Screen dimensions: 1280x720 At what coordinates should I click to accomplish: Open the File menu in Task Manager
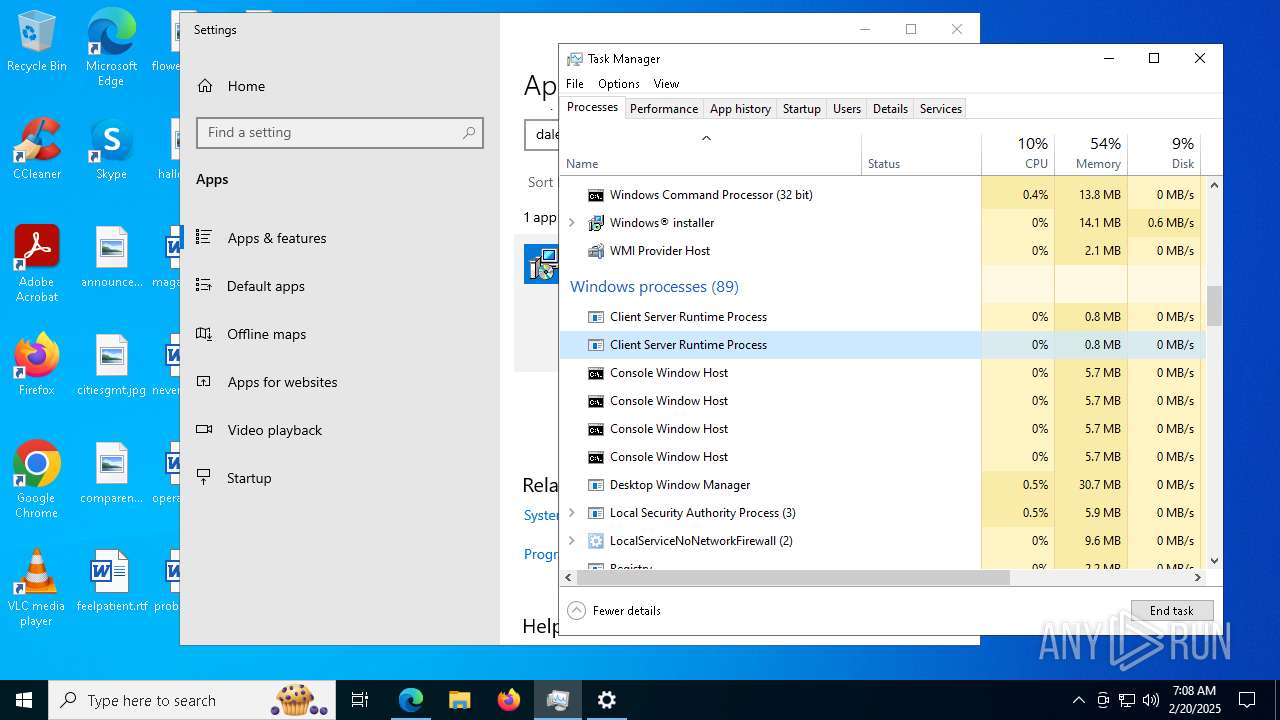tap(575, 84)
